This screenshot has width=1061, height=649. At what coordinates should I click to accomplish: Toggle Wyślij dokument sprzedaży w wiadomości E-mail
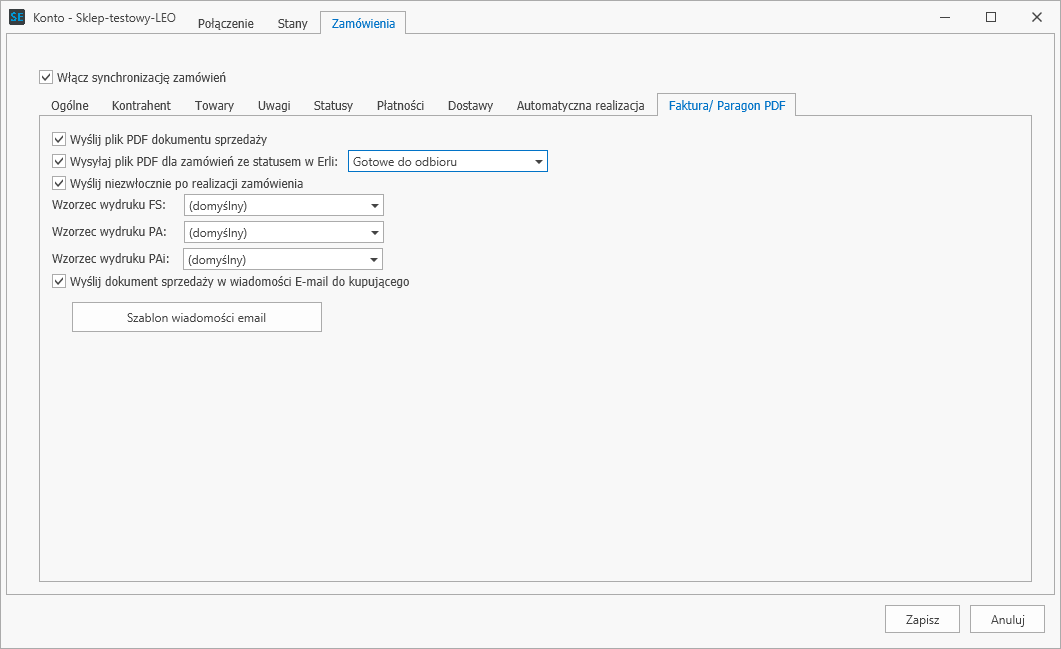click(x=59, y=282)
